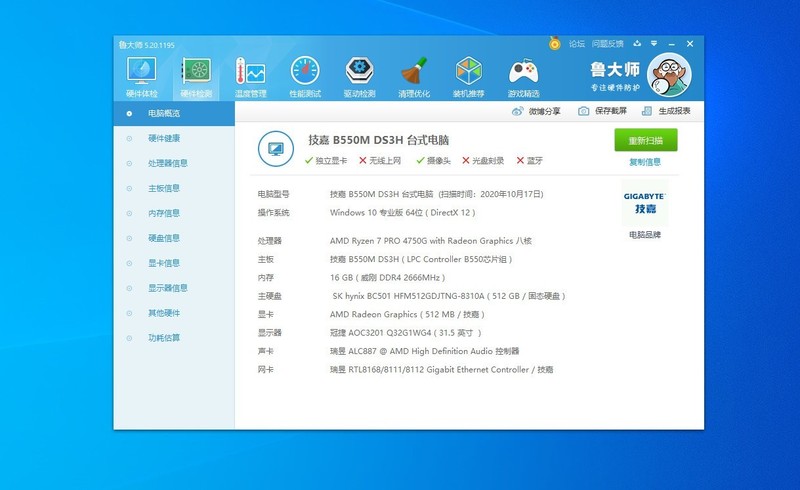Viewport: 800px width, 490px height.
Task: Click the 瑞昱 ALC887 sound card text
Action: pyautogui.click(x=424, y=351)
